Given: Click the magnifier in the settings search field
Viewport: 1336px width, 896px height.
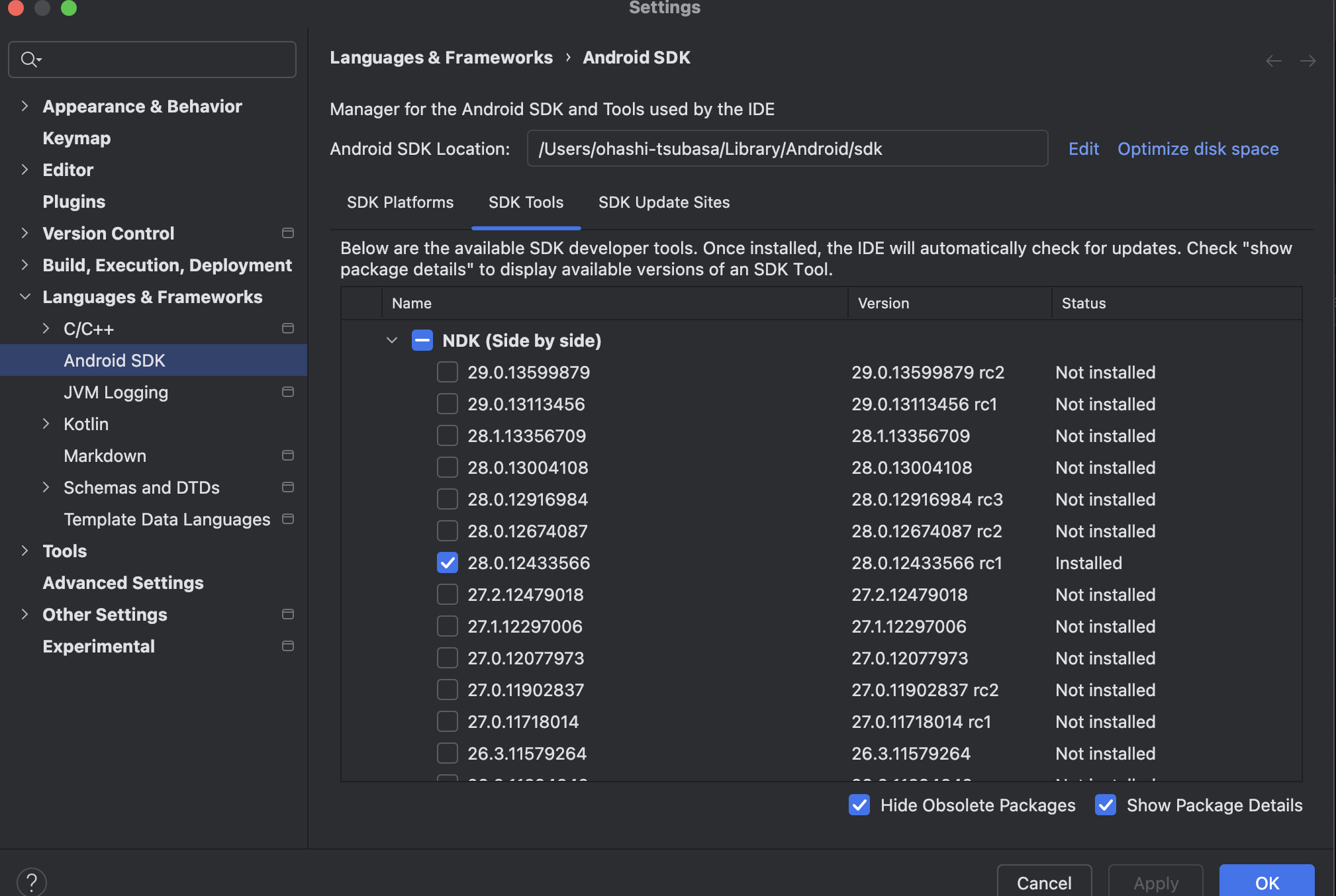Looking at the screenshot, I should [29, 59].
